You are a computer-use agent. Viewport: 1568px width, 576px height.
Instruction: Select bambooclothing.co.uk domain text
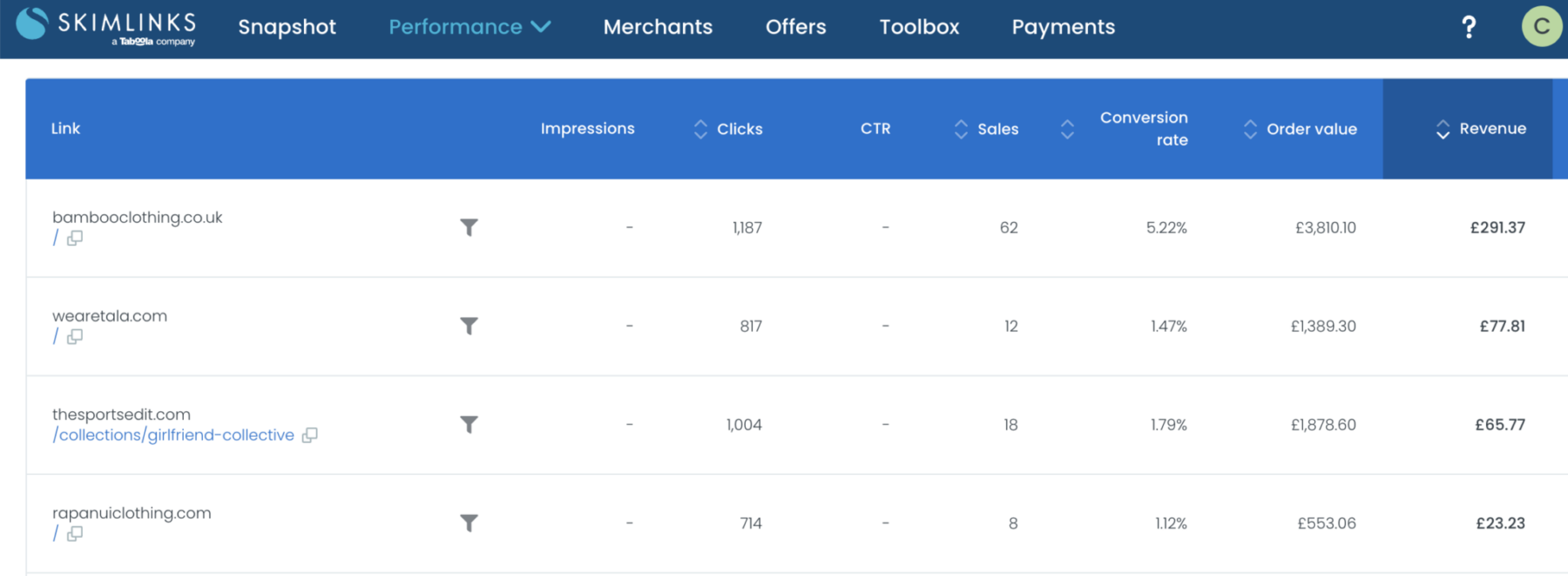tap(138, 217)
